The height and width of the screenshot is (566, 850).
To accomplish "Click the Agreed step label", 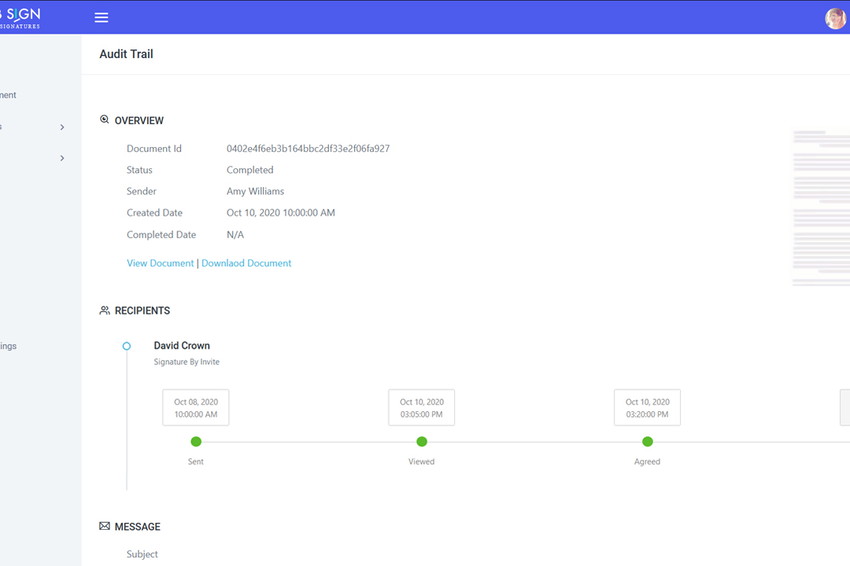I will pos(647,461).
